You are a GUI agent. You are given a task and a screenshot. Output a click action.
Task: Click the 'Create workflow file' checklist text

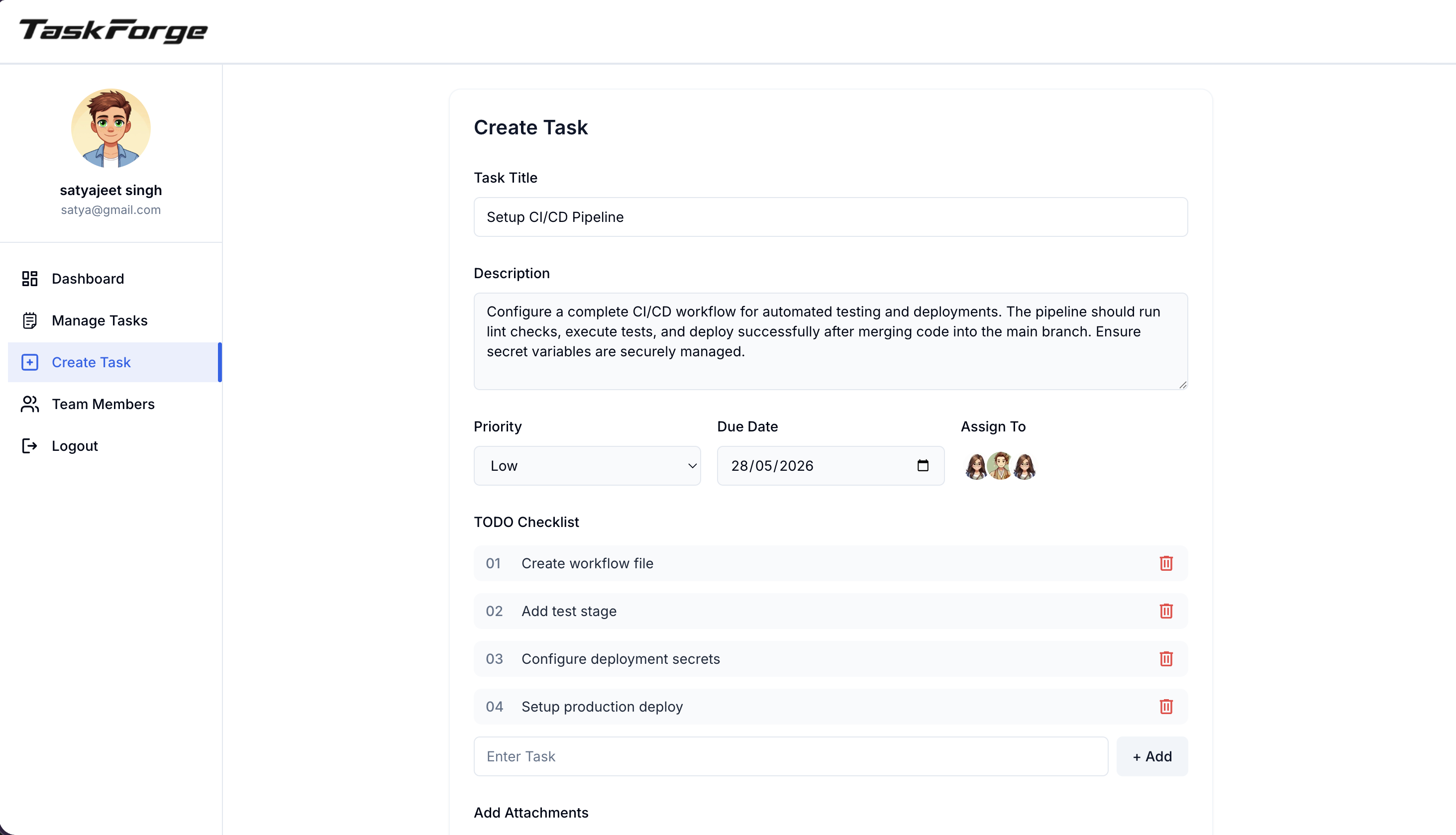tap(587, 563)
